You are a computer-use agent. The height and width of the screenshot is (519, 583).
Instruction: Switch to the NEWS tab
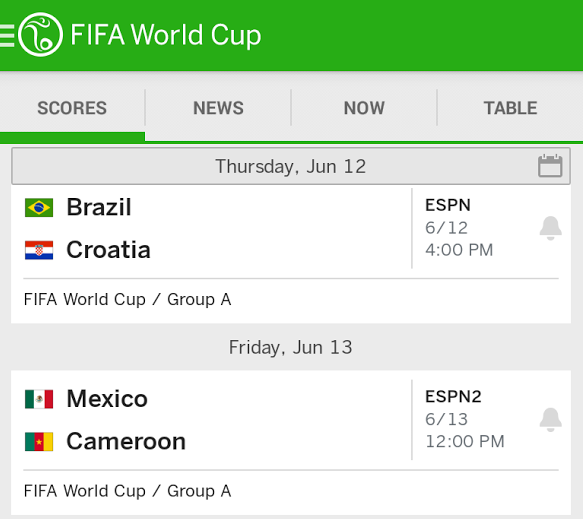click(218, 108)
